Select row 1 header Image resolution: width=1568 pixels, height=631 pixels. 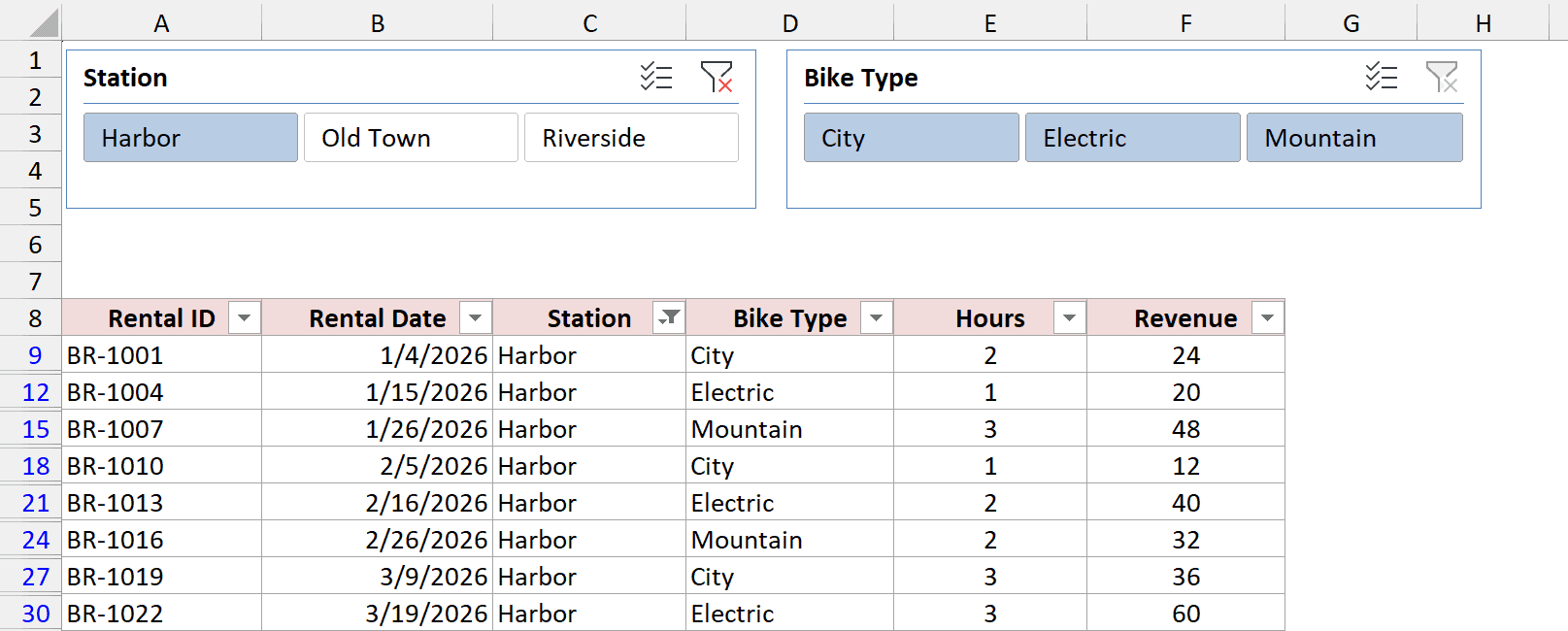click(31, 60)
